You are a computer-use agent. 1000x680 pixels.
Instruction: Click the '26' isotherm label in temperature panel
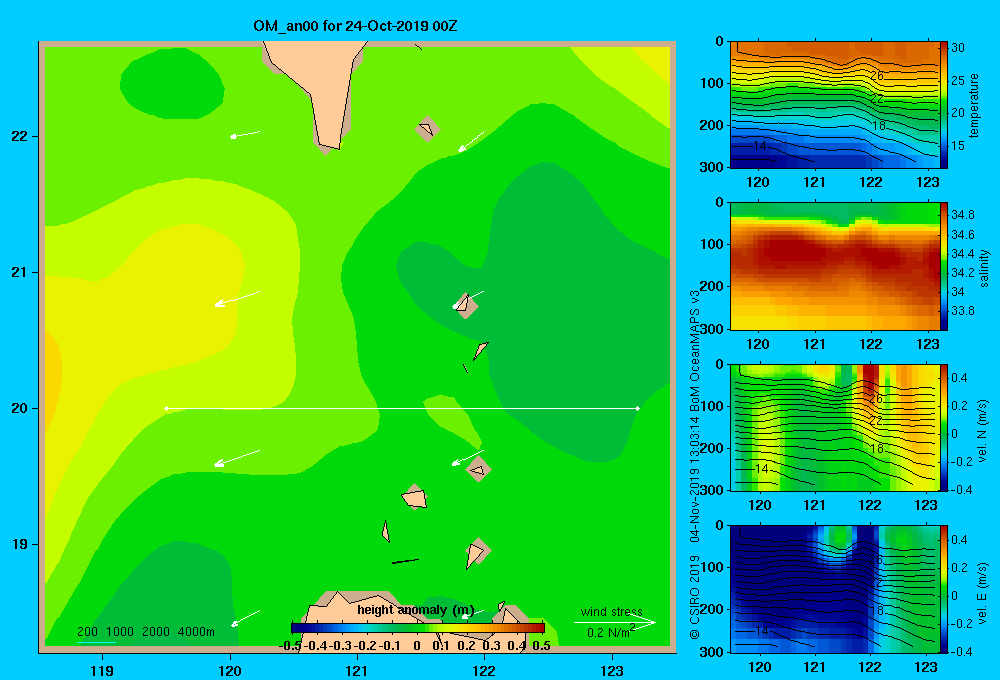pyautogui.click(x=877, y=75)
